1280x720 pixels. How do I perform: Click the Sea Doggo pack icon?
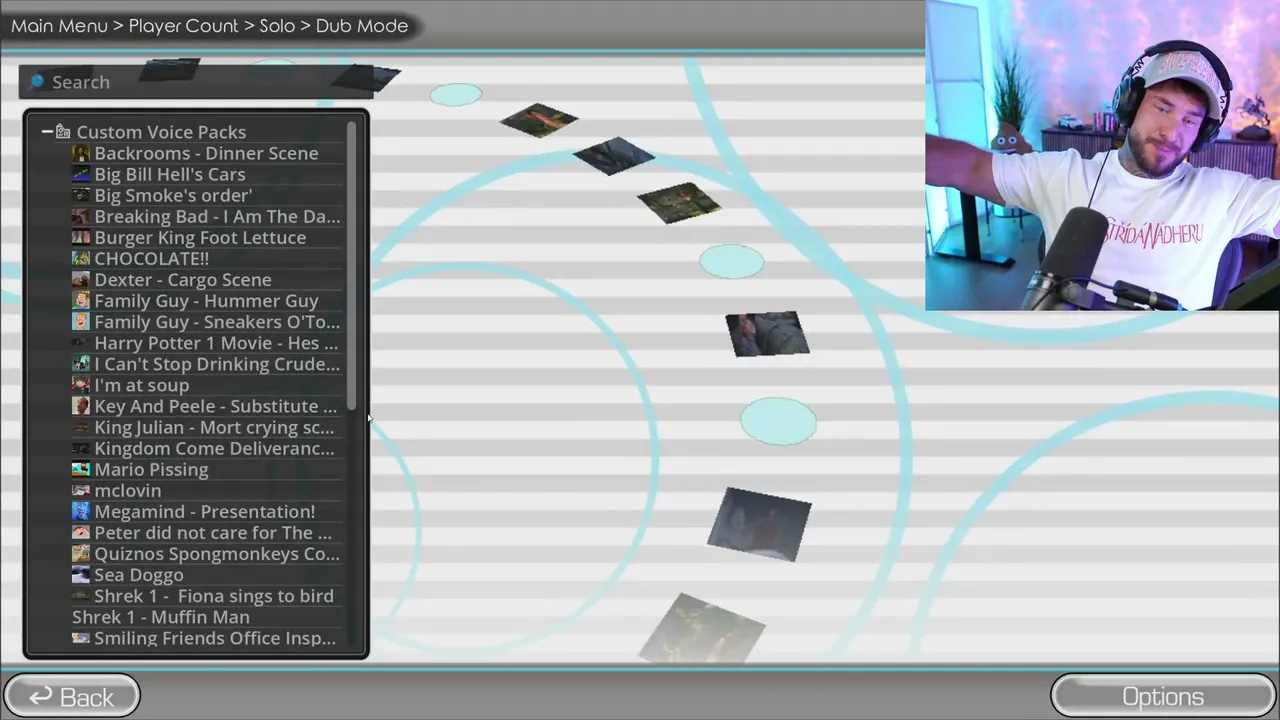(x=81, y=575)
